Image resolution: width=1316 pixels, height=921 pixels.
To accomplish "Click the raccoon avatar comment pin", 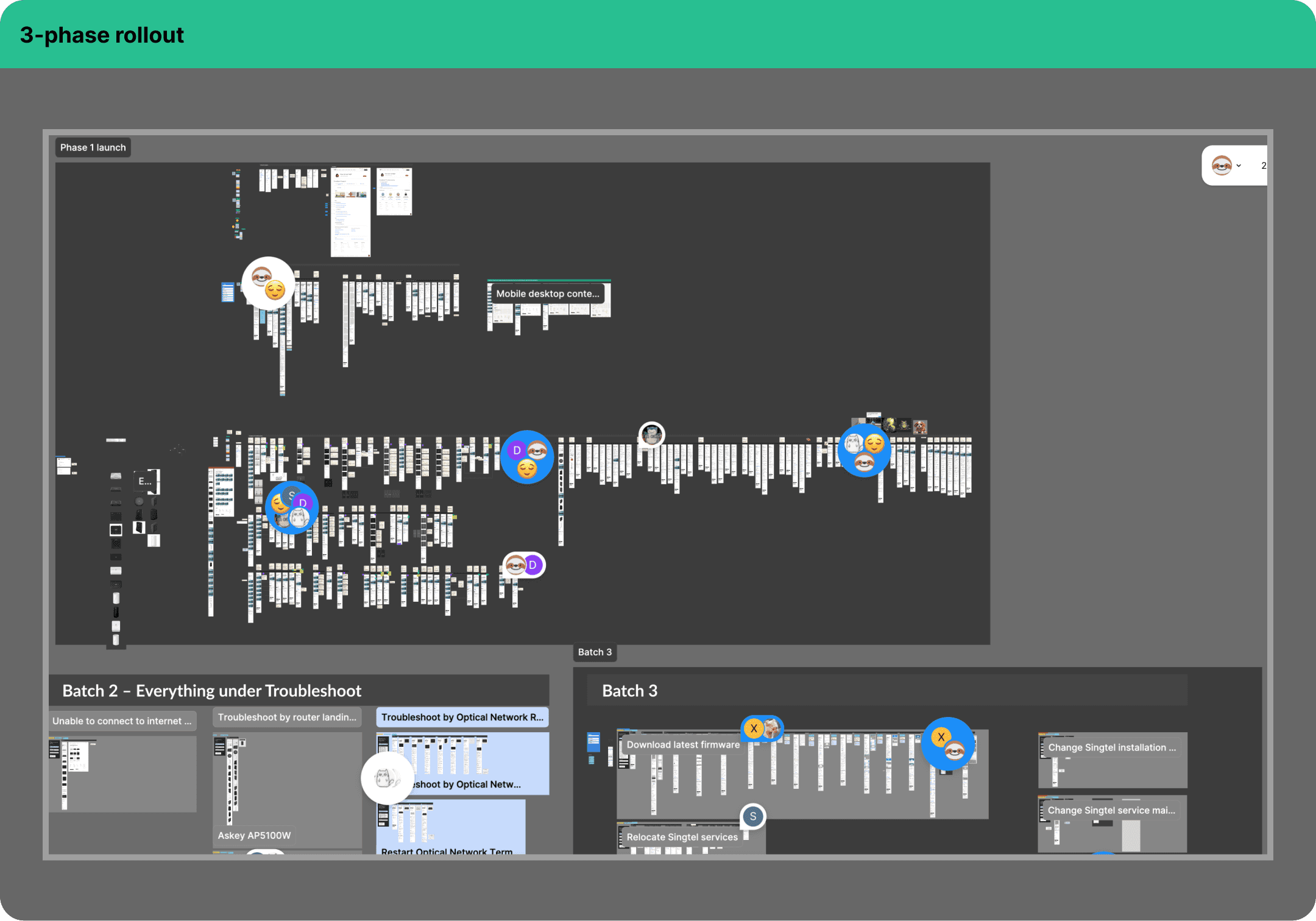I will tap(652, 435).
